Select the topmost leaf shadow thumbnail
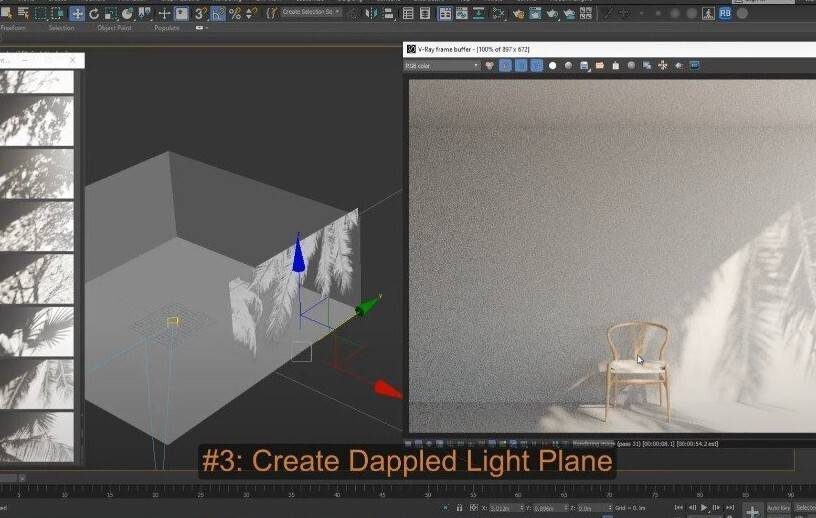Viewport: 816px width, 518px height. click(36, 82)
